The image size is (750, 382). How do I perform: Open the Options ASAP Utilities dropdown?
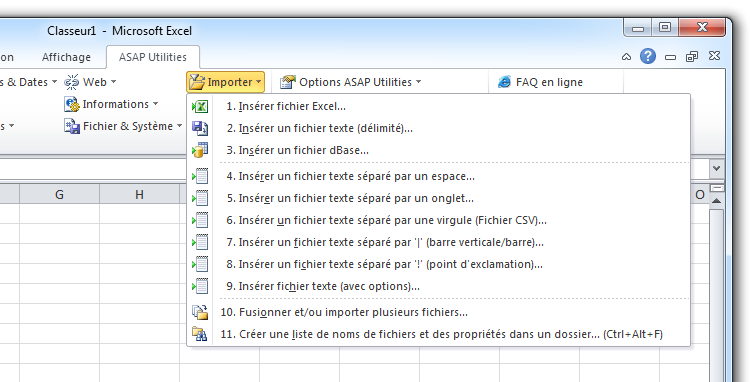(x=351, y=82)
